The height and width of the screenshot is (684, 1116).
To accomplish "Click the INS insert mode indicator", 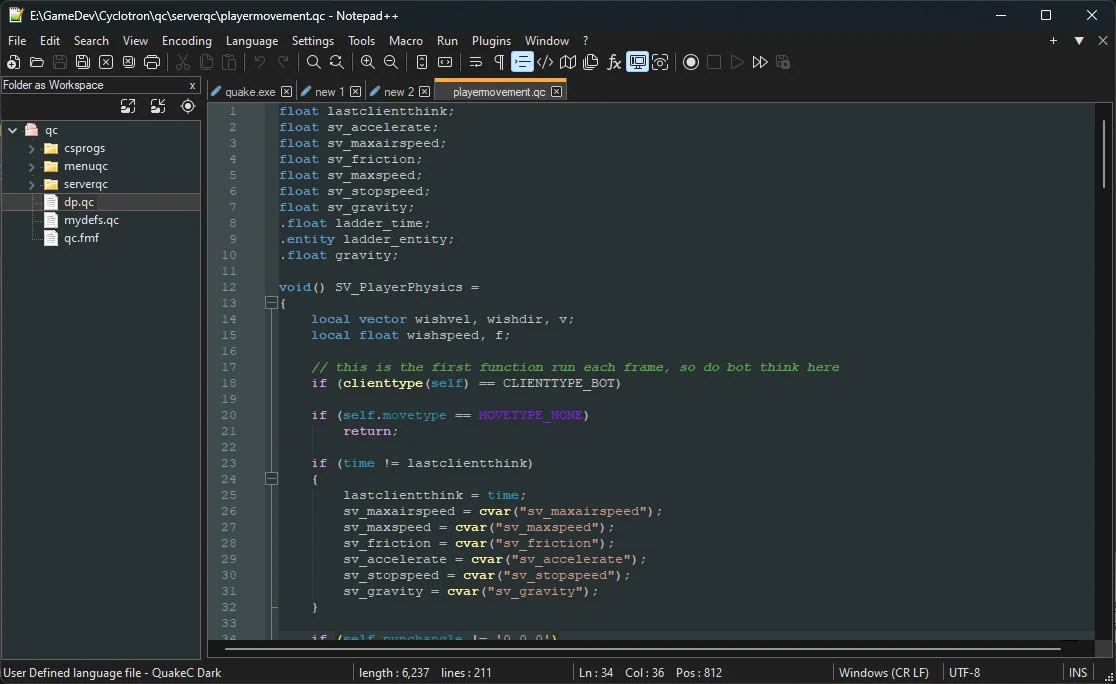I will (x=1078, y=673).
